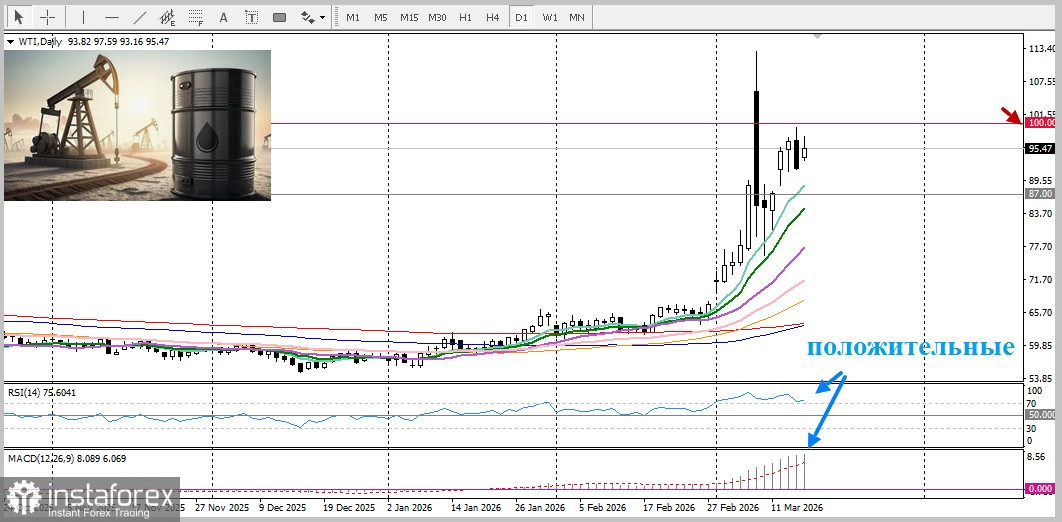This screenshot has width=1062, height=522.
Task: Select the W1 weekly timeframe
Action: tap(550, 17)
